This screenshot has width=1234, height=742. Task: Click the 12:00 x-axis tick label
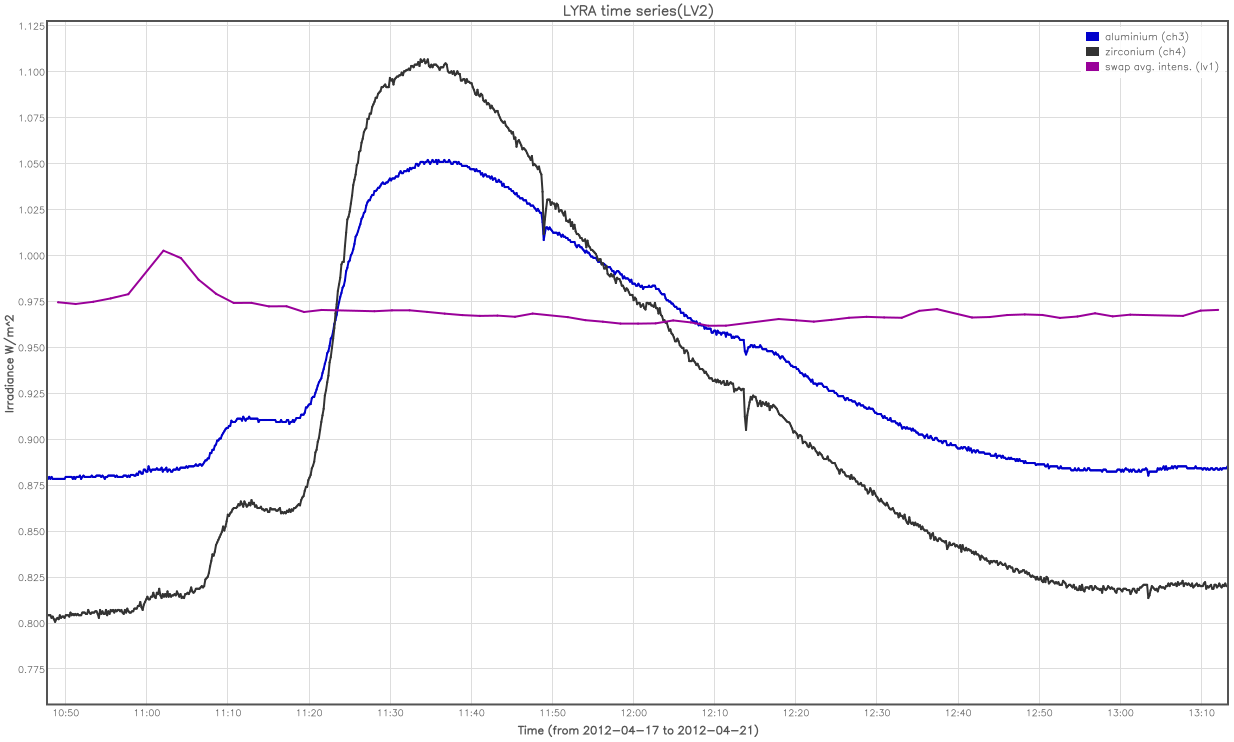coord(633,713)
